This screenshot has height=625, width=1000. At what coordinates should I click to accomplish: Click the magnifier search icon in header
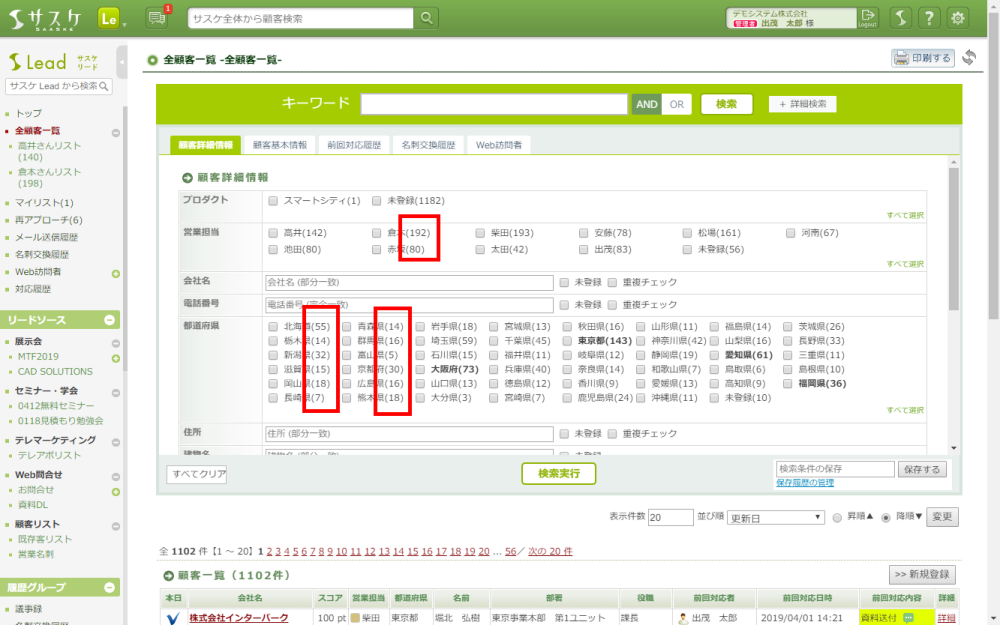427,18
